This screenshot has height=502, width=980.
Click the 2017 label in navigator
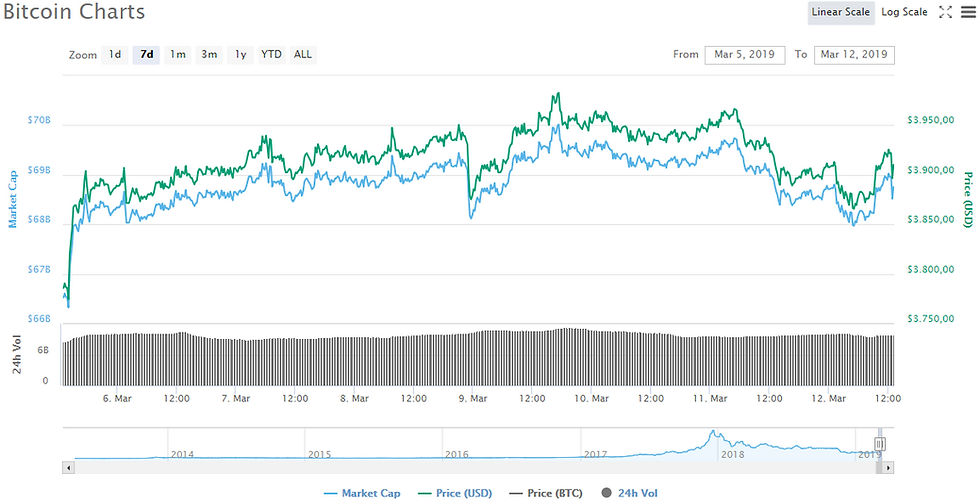coord(596,454)
